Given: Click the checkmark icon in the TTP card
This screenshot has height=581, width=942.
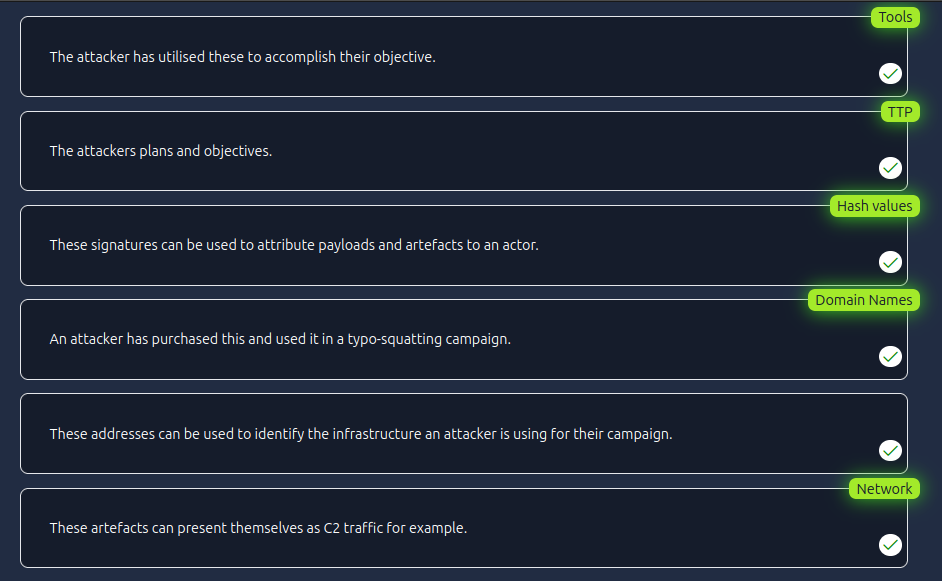Looking at the screenshot, I should [x=890, y=168].
